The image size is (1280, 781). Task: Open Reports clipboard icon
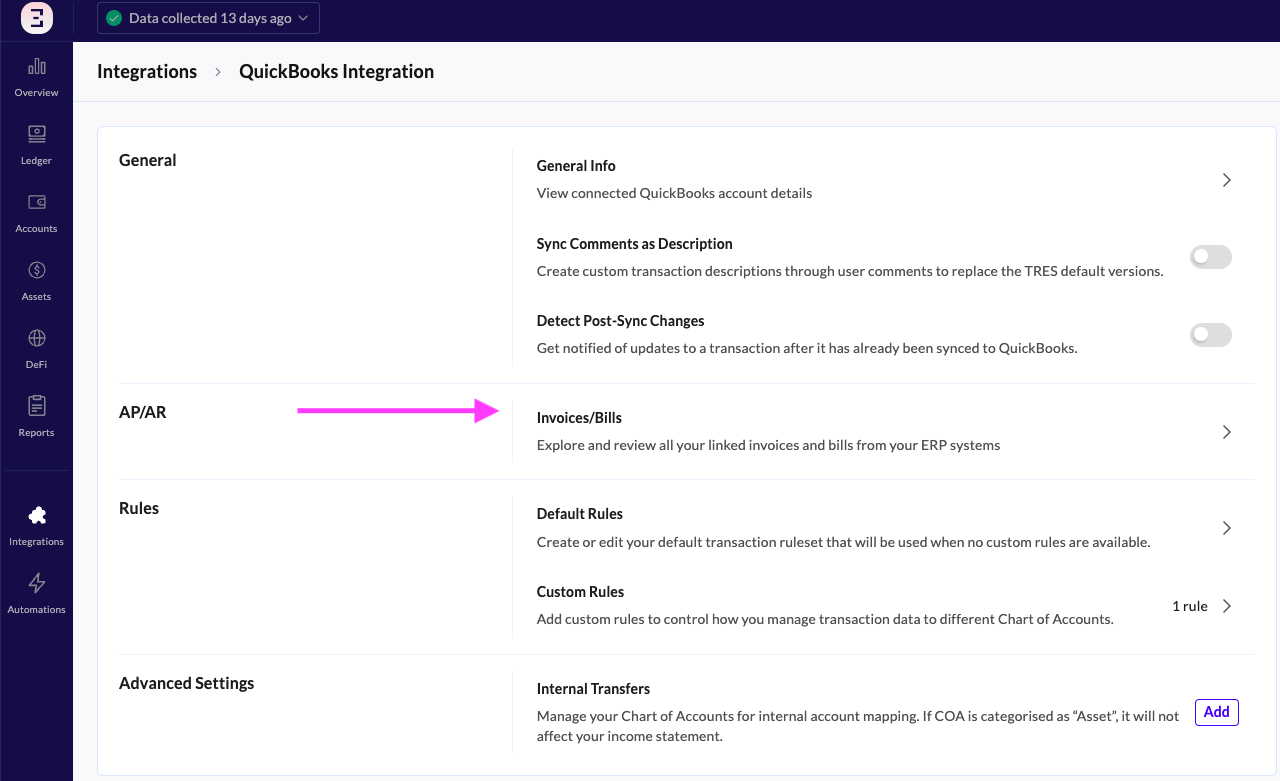pyautogui.click(x=37, y=406)
